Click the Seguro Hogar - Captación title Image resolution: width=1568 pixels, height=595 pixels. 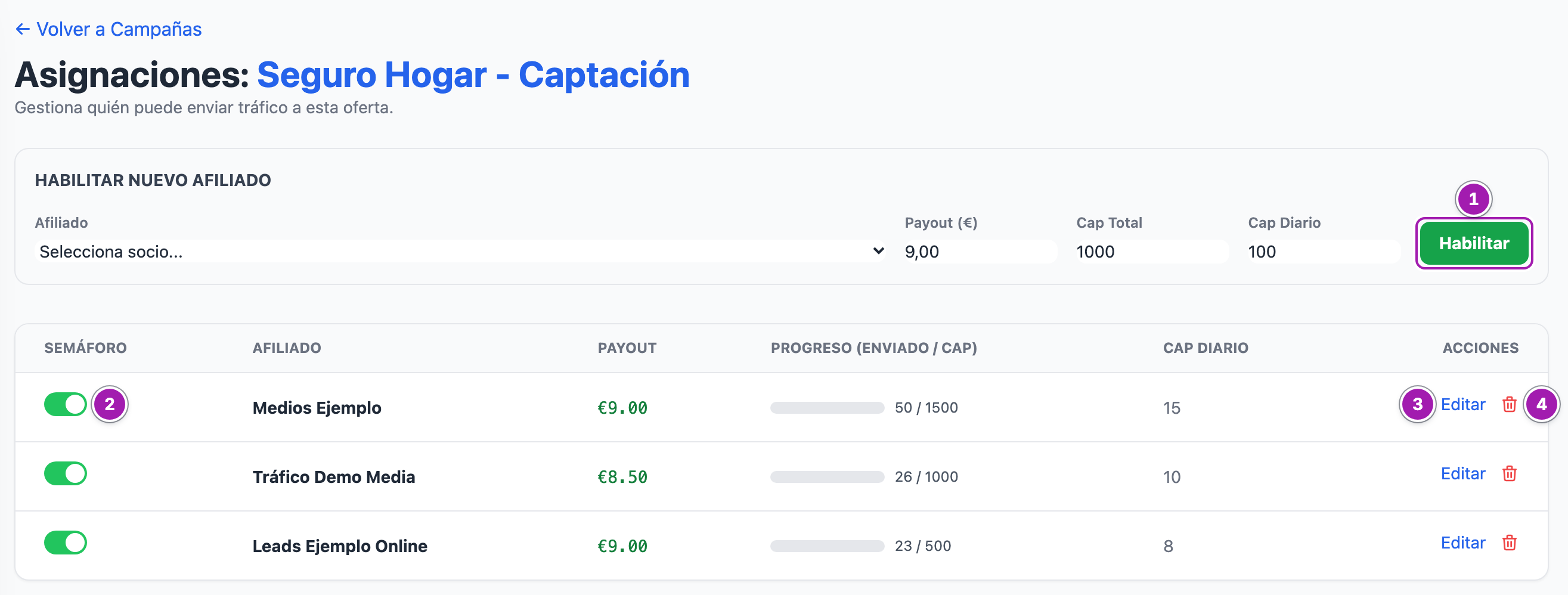(473, 75)
